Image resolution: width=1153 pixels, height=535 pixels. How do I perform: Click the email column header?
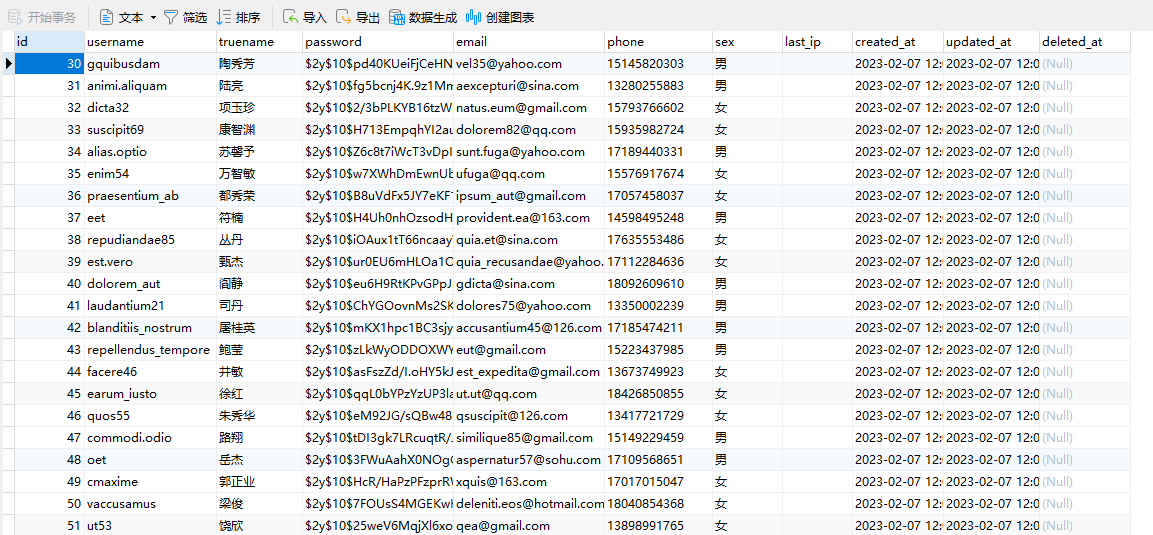[x=529, y=42]
